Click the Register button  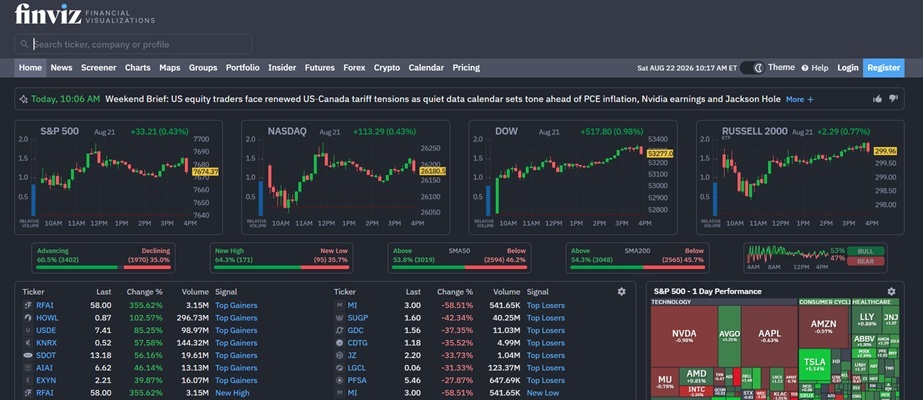point(884,68)
